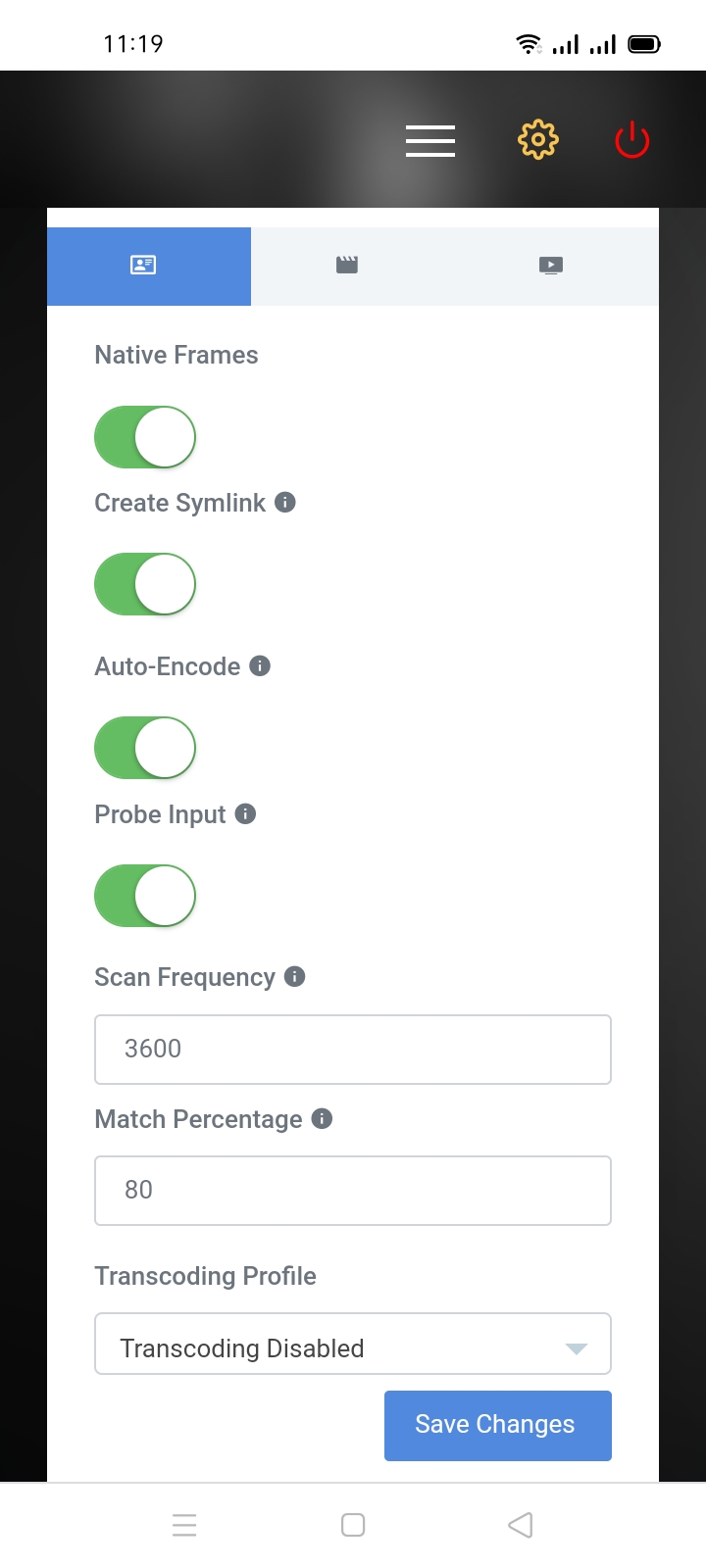Open the hamburger navigation menu
The image size is (706, 1568).
pos(430,141)
